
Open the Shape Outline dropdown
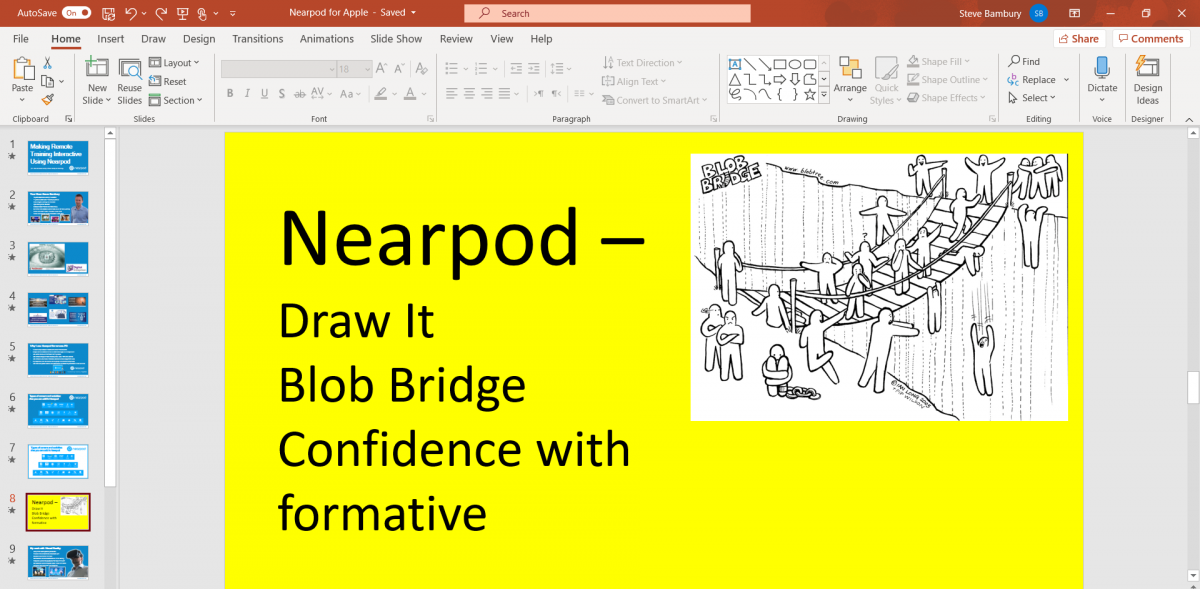[948, 80]
